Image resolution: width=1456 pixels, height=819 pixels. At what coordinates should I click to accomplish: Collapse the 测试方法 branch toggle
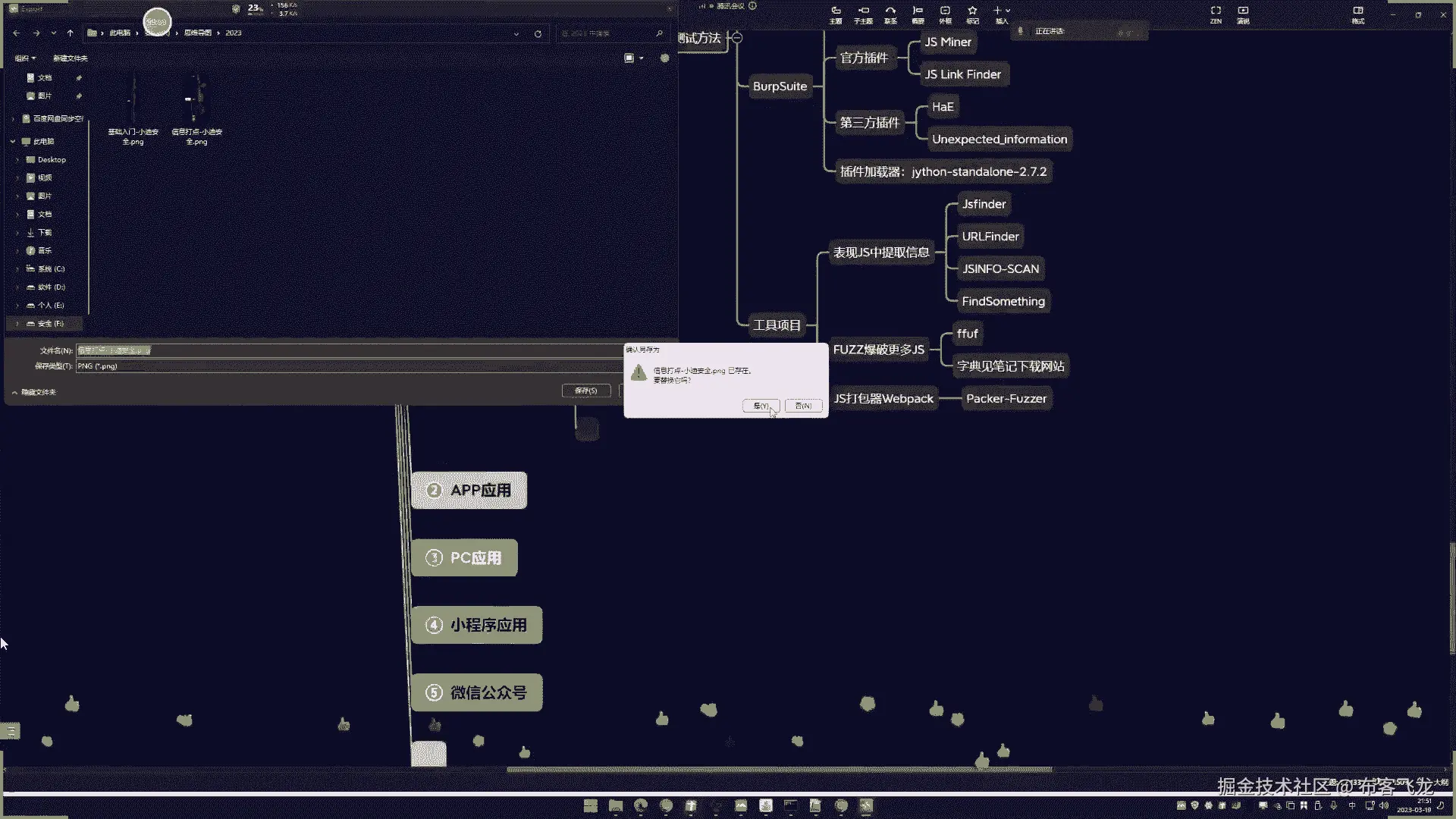click(736, 38)
